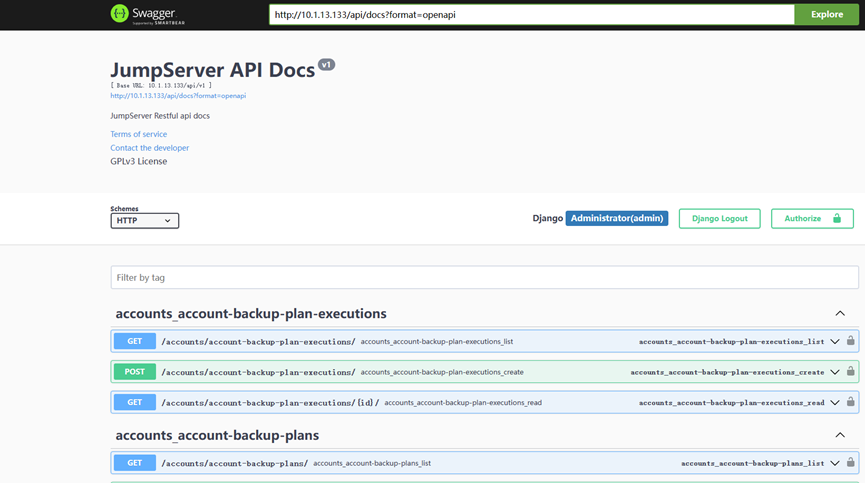
Task: Expand the GET executions list operation chevron
Action: 835,342
